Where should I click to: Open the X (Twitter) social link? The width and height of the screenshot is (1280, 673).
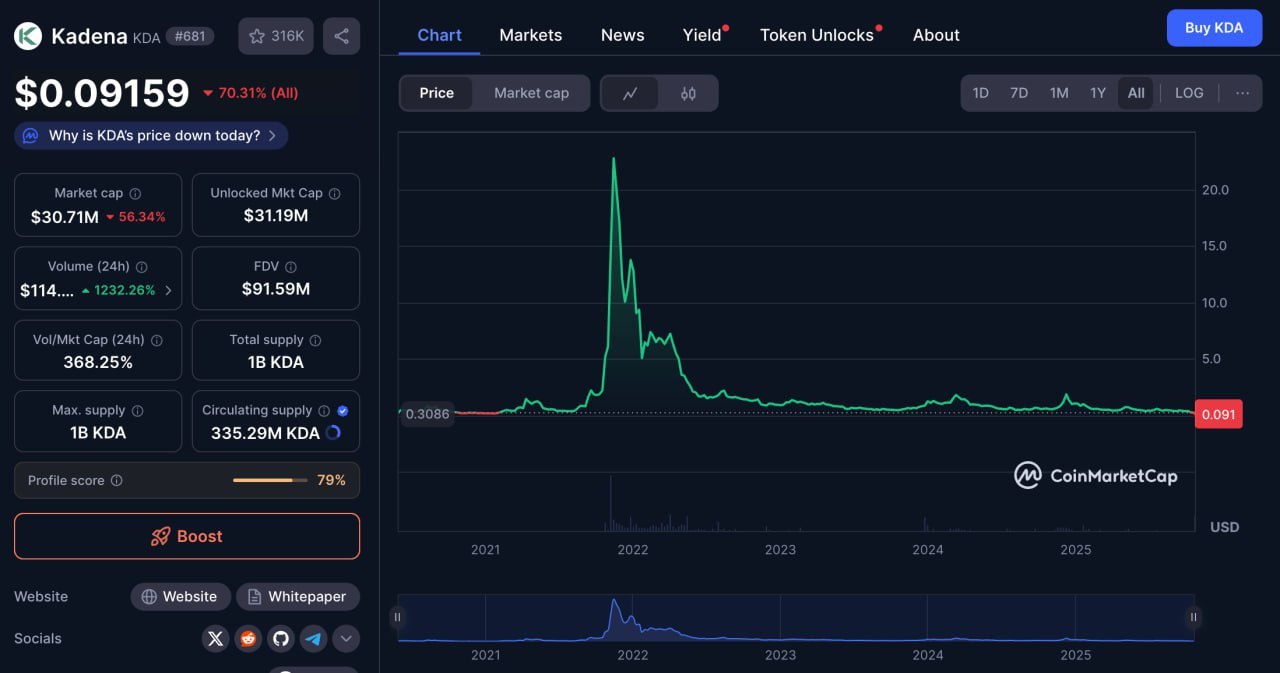pos(215,638)
